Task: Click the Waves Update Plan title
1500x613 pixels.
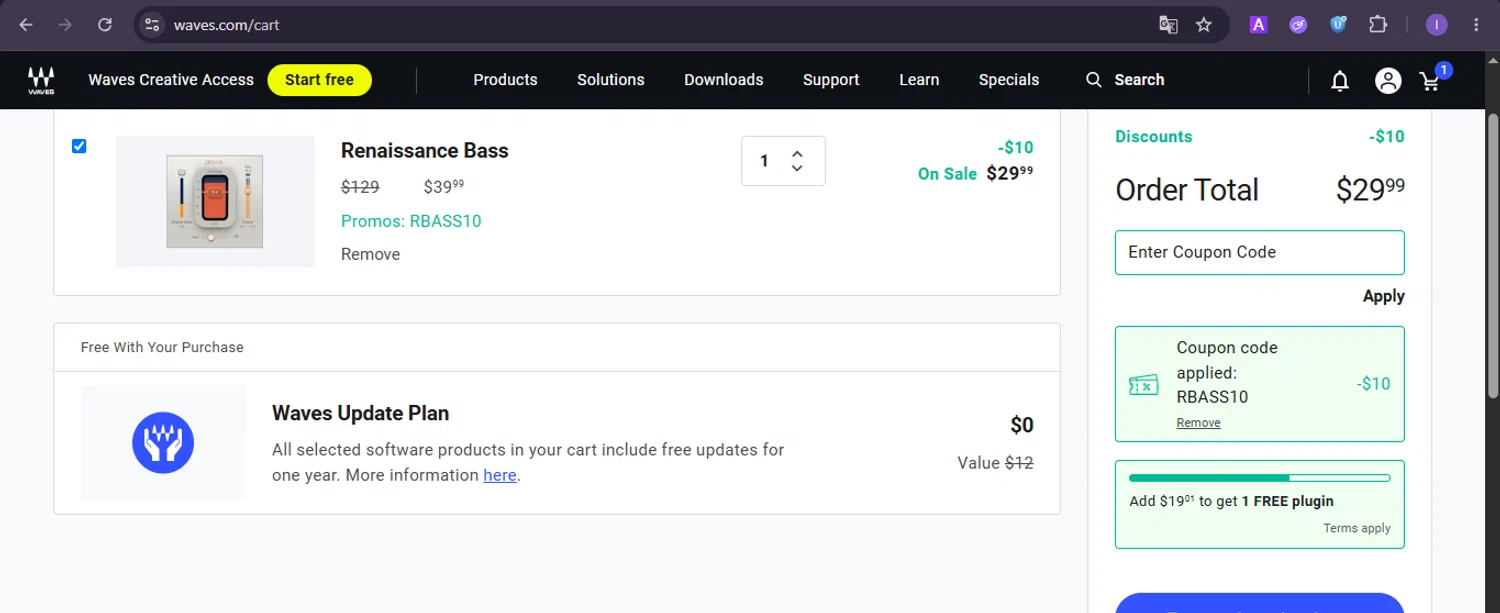Action: (360, 413)
